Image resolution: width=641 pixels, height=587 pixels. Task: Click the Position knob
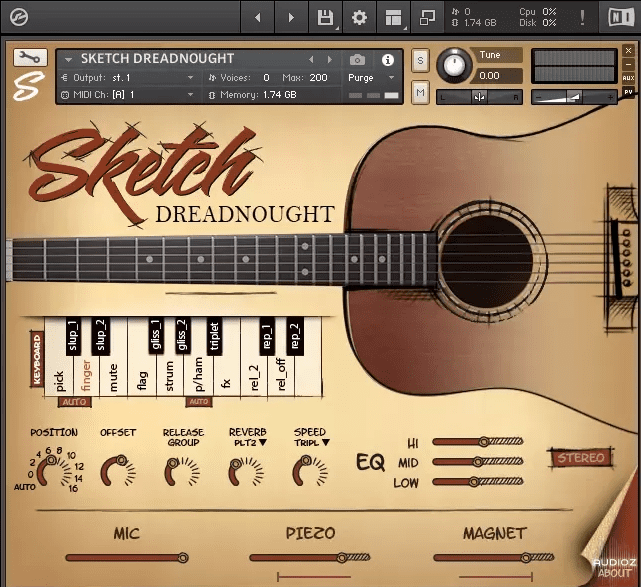click(54, 470)
